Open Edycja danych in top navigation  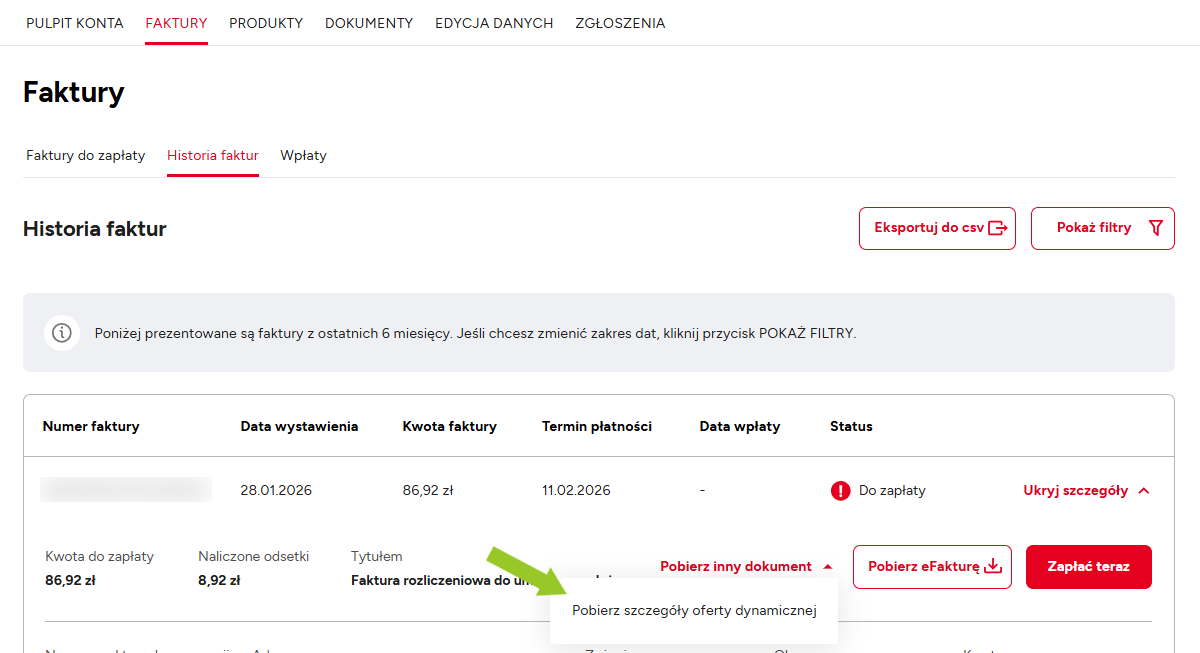494,23
